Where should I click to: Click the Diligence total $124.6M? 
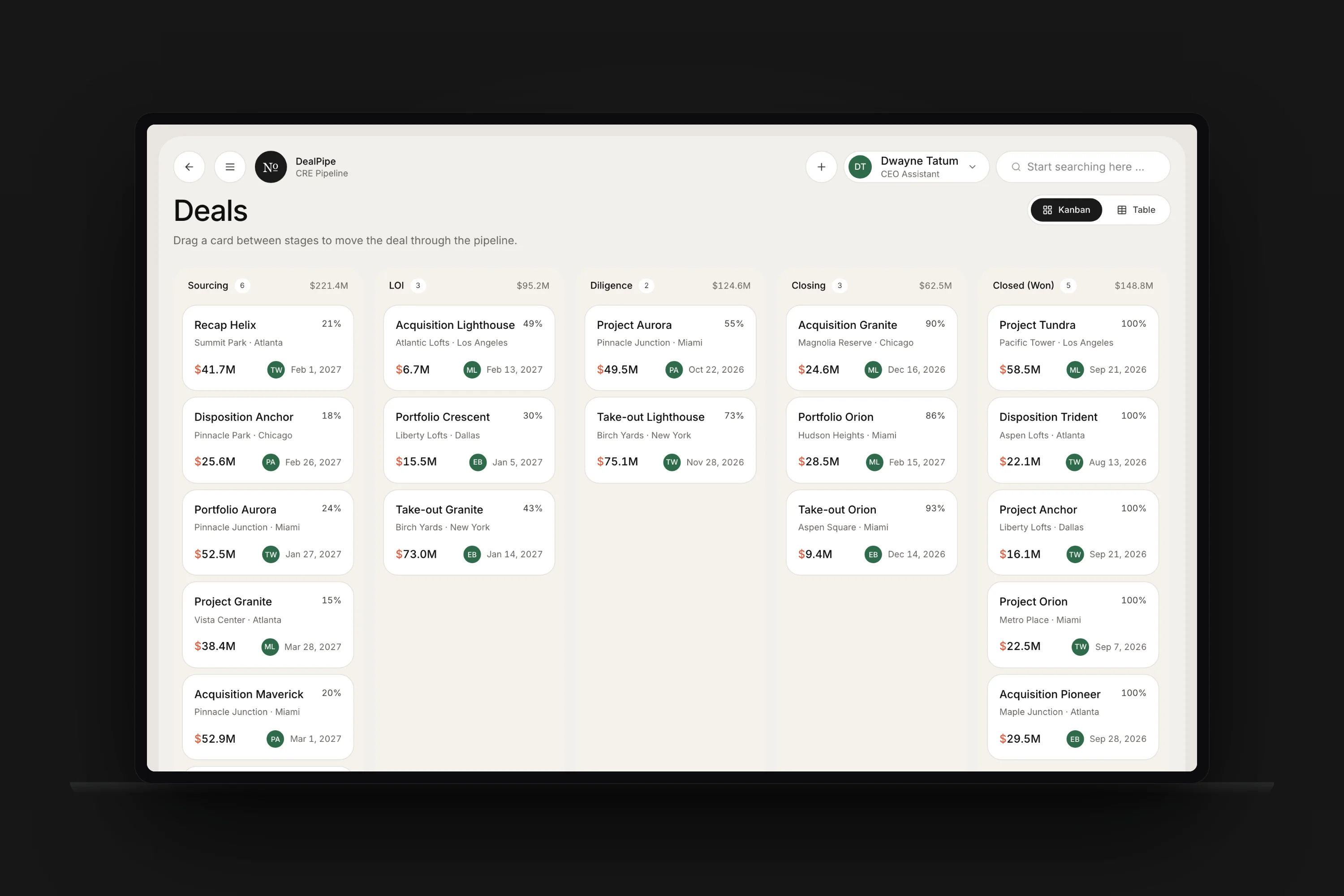coord(731,285)
